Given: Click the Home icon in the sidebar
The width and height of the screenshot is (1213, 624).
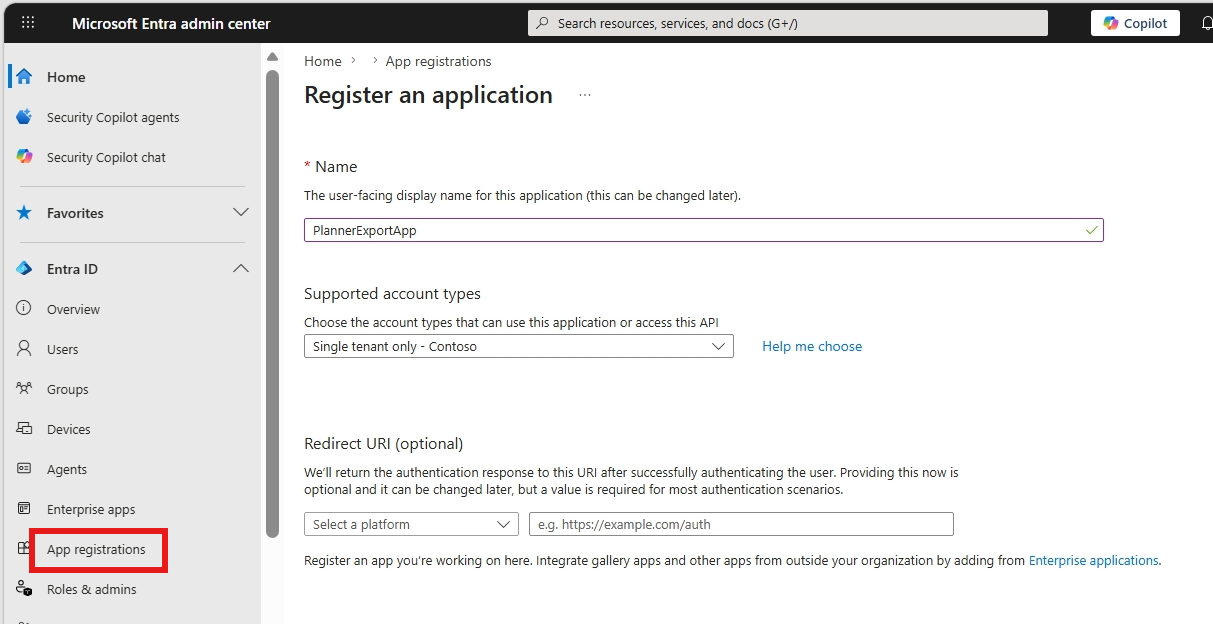Looking at the screenshot, I should 24,77.
